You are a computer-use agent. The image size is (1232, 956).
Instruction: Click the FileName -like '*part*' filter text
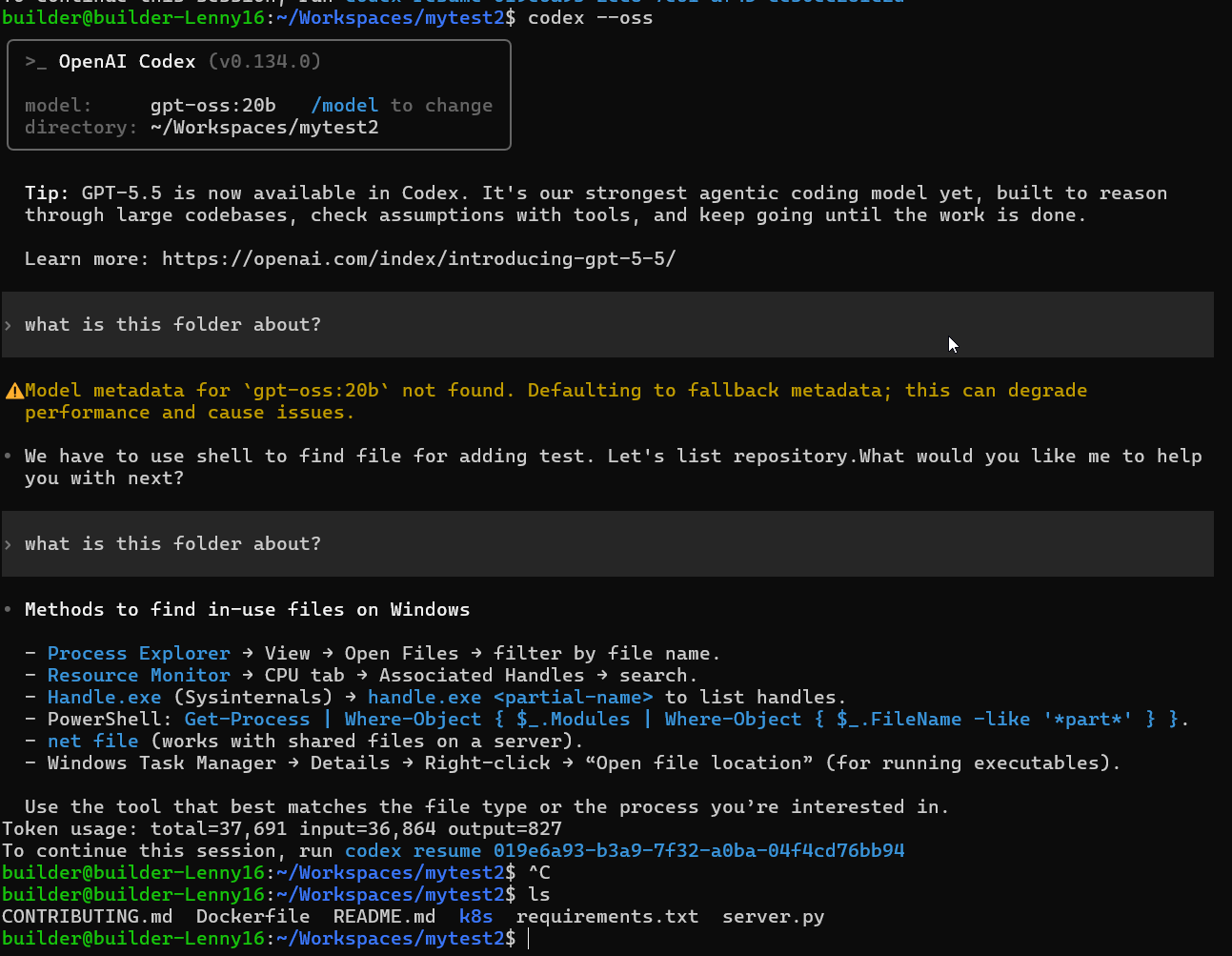(1001, 720)
